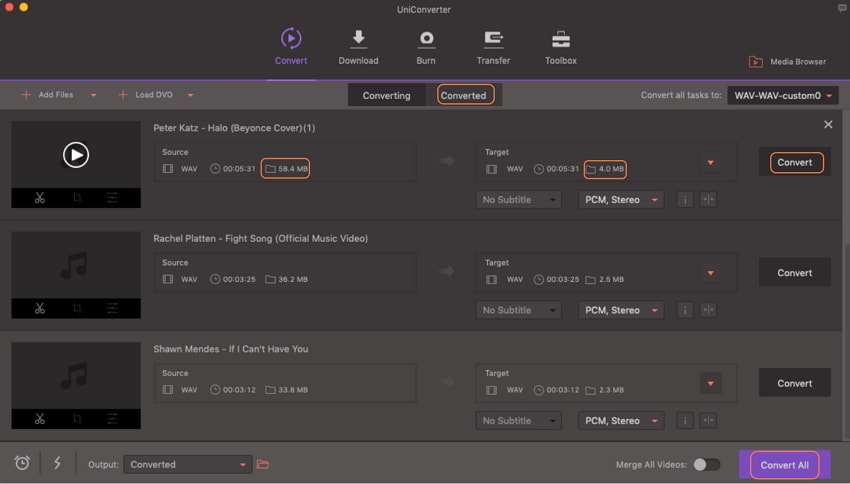The width and height of the screenshot is (850, 484).
Task: Trim the Rachel Platten track with scissors
Action: pyautogui.click(x=40, y=308)
